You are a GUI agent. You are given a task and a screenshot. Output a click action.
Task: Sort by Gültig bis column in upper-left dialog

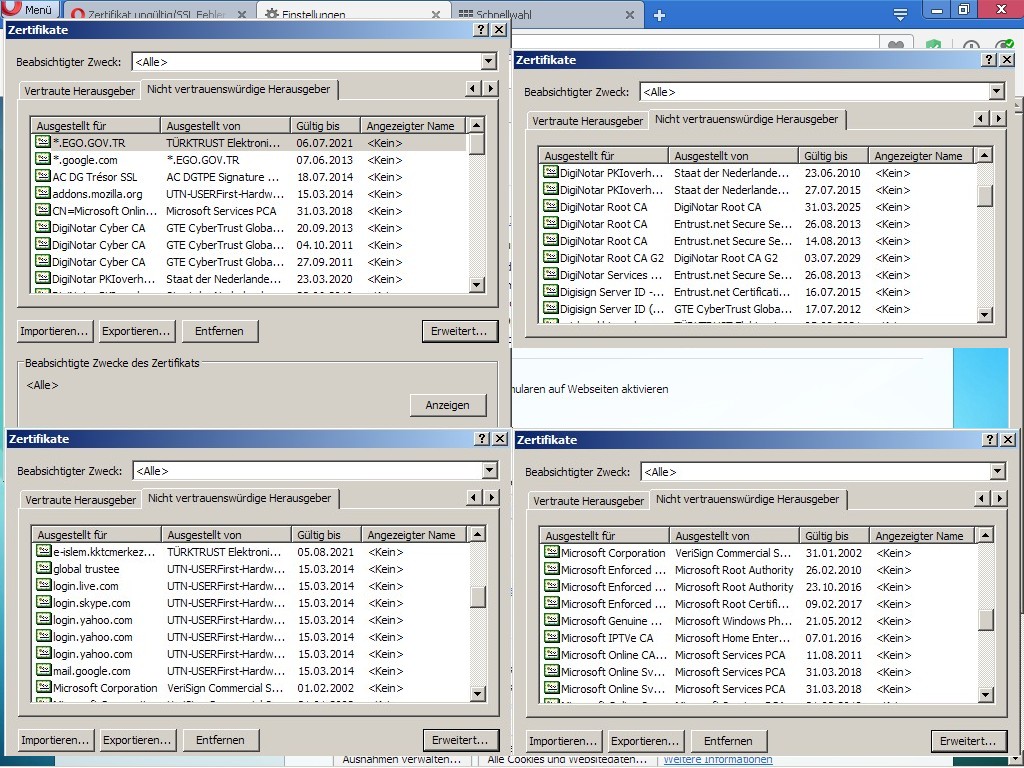tap(325, 125)
